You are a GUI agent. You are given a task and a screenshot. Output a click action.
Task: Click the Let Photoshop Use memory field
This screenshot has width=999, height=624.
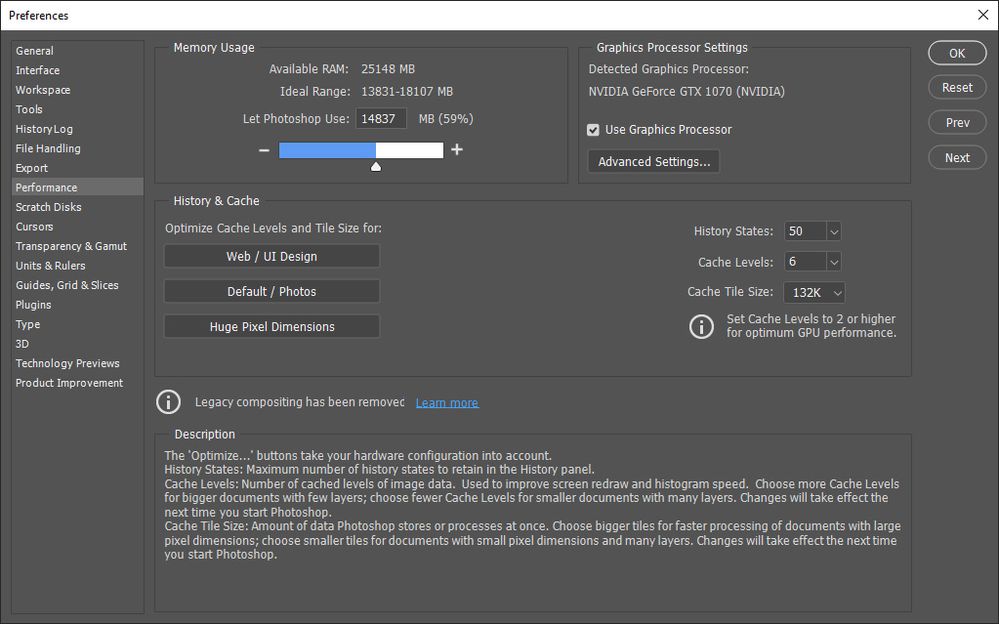(x=381, y=119)
